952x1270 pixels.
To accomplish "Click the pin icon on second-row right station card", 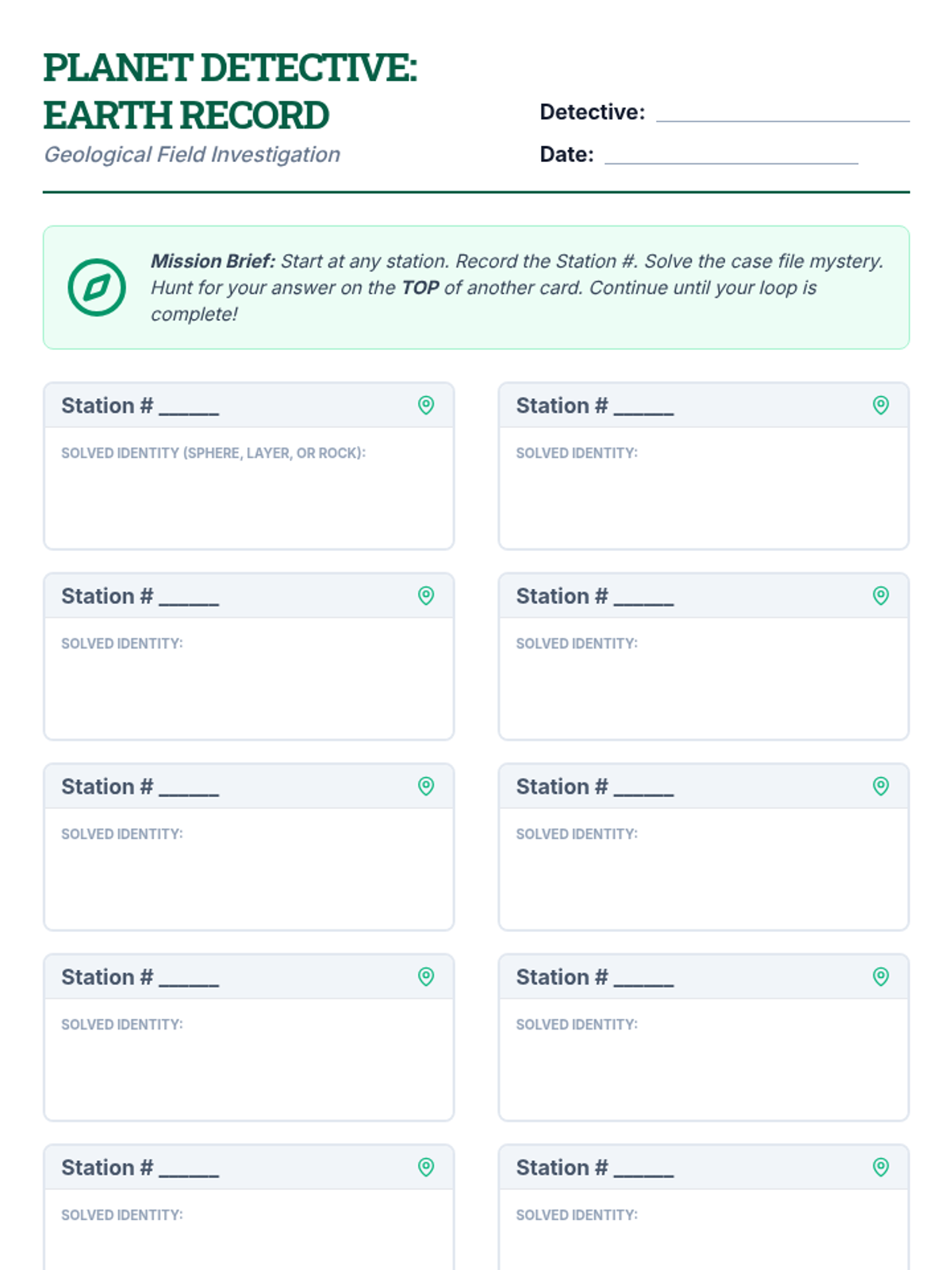I will (x=881, y=596).
